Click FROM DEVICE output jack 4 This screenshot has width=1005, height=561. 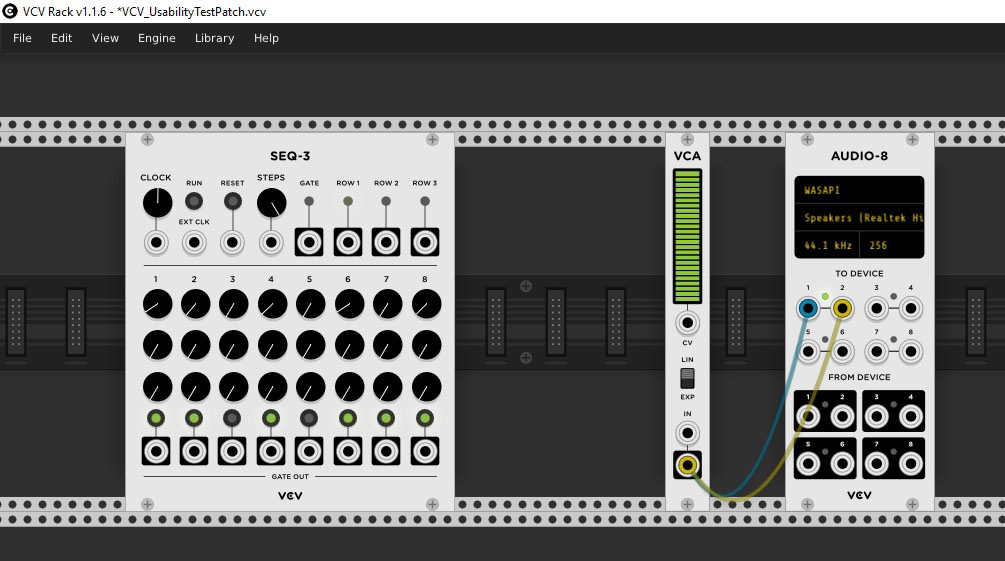(910, 417)
